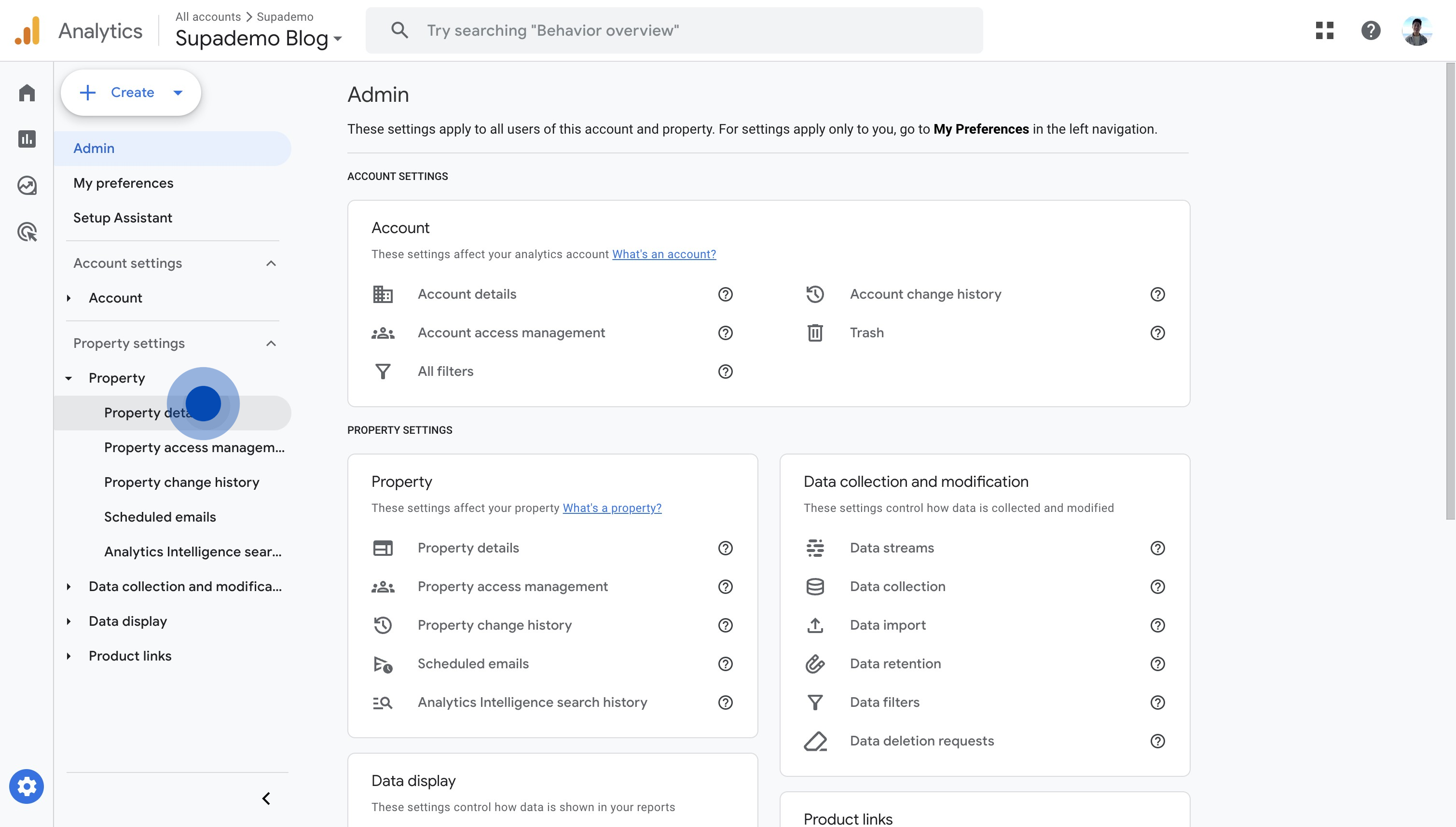1456x827 pixels.
Task: Click the All filters funnel icon
Action: click(x=383, y=372)
